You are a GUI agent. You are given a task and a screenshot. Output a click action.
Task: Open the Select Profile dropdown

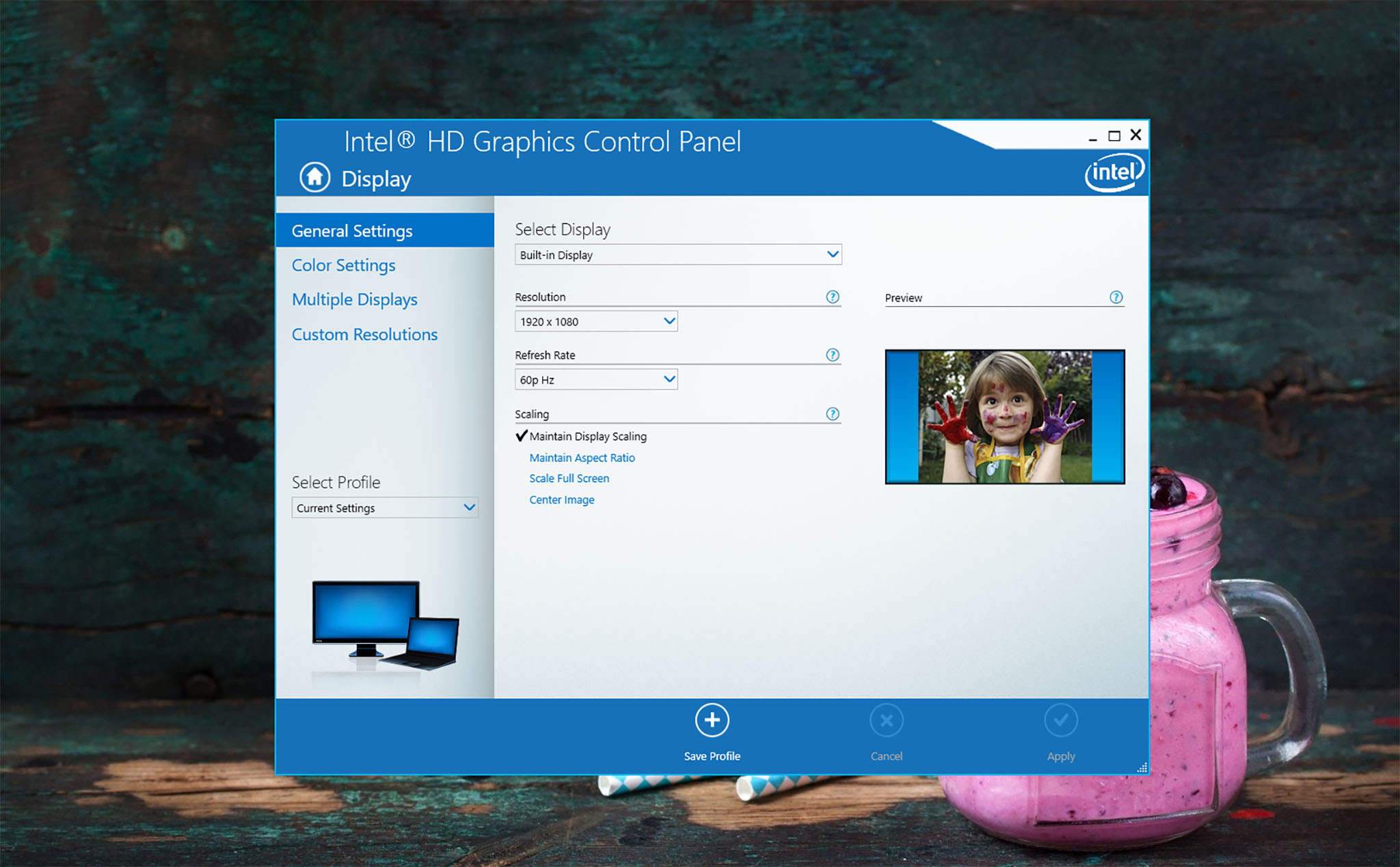[385, 508]
